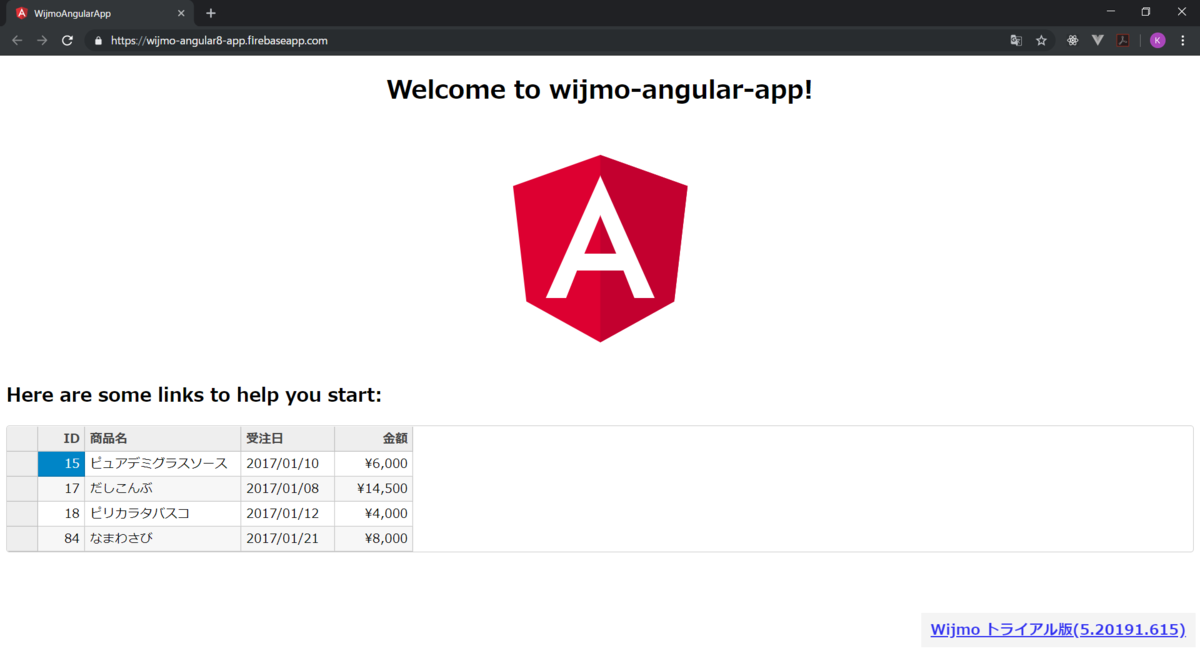
Task: Select cell なまわさび
Action: click(x=163, y=538)
